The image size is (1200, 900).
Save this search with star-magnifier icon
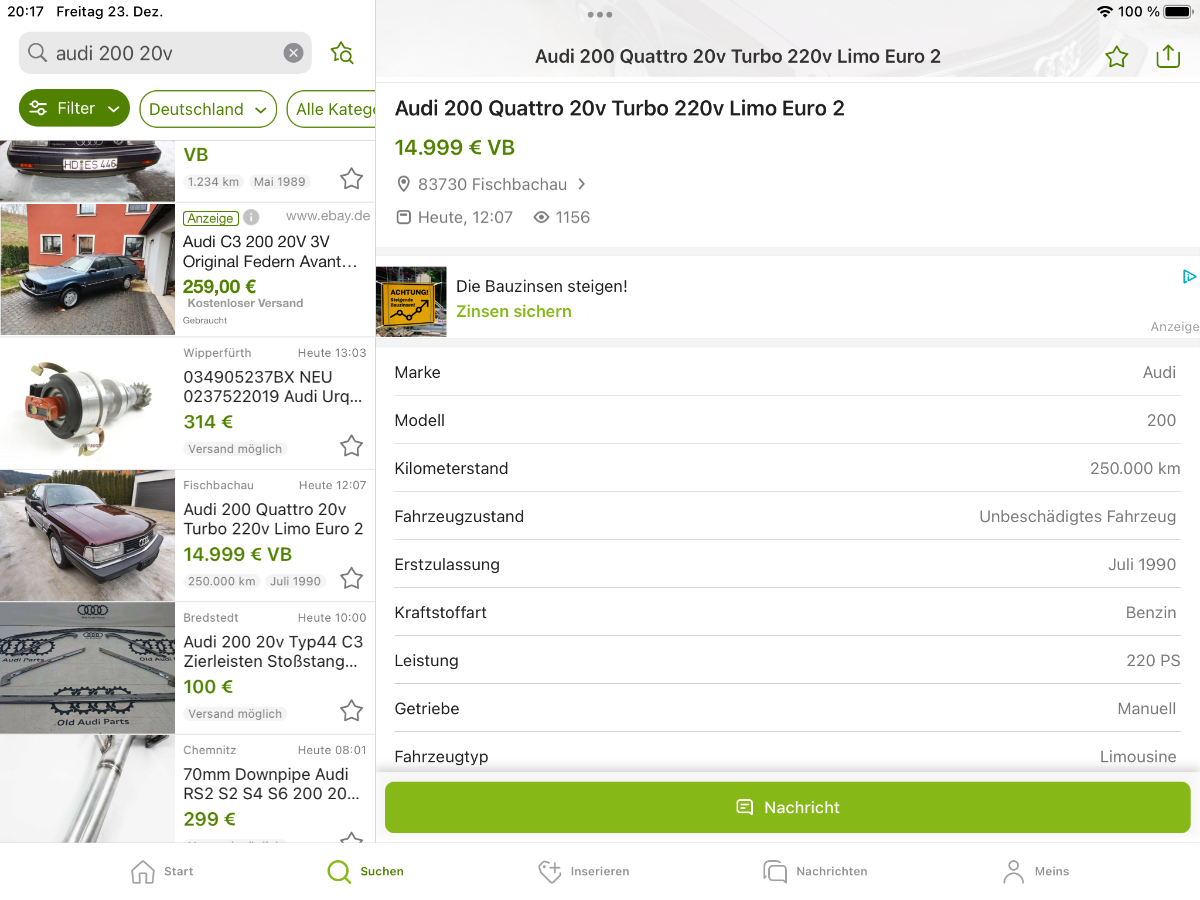coord(342,54)
